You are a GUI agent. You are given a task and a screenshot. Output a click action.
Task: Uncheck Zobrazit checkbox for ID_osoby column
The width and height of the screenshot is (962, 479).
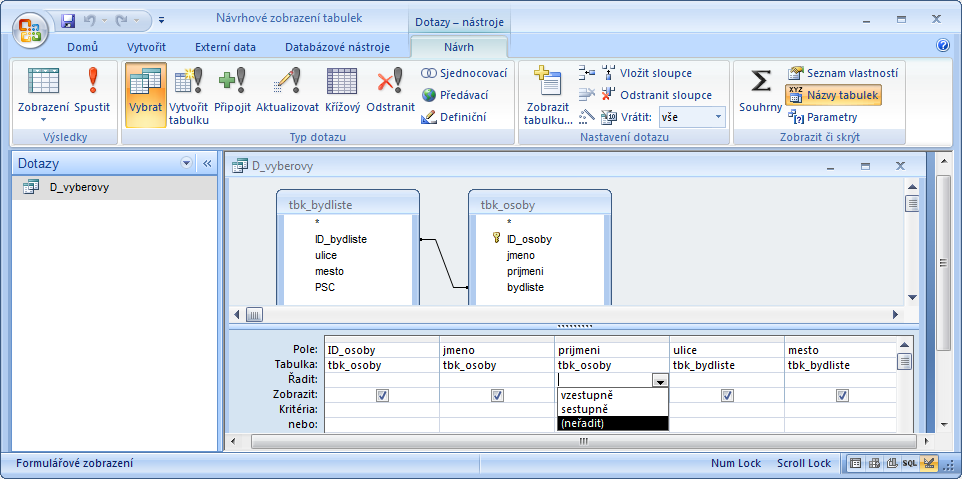point(382,395)
